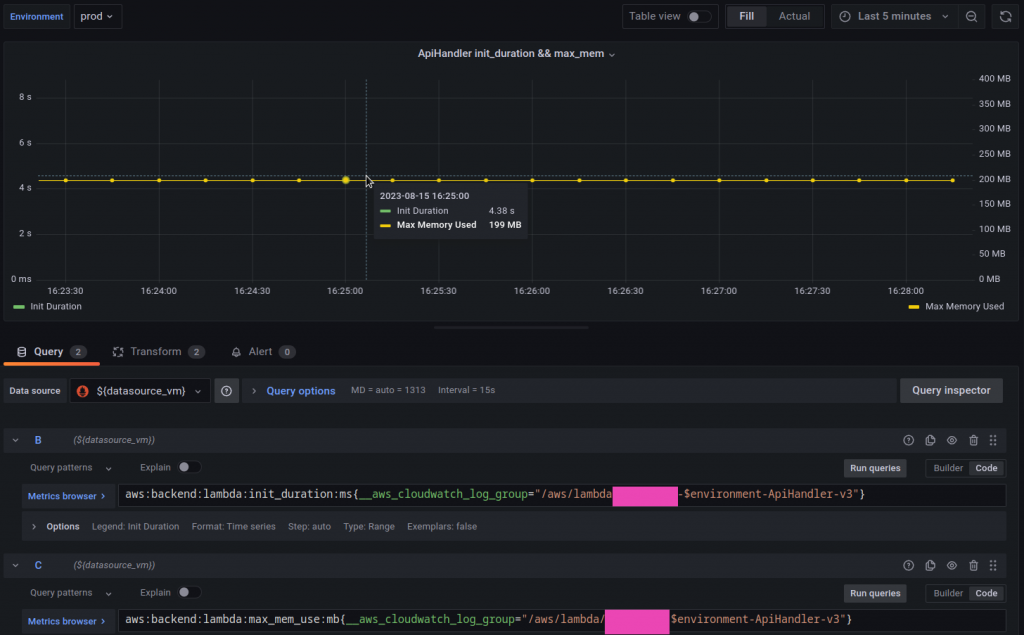Open the Environment prod dropdown
Image resolution: width=1024 pixels, height=635 pixels.
pos(97,16)
